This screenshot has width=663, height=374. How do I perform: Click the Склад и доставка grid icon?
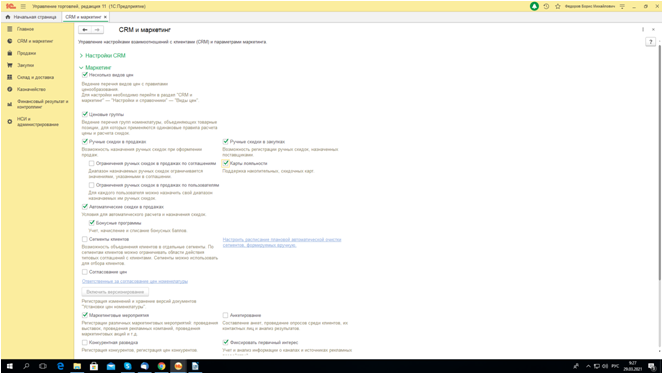click(x=10, y=77)
